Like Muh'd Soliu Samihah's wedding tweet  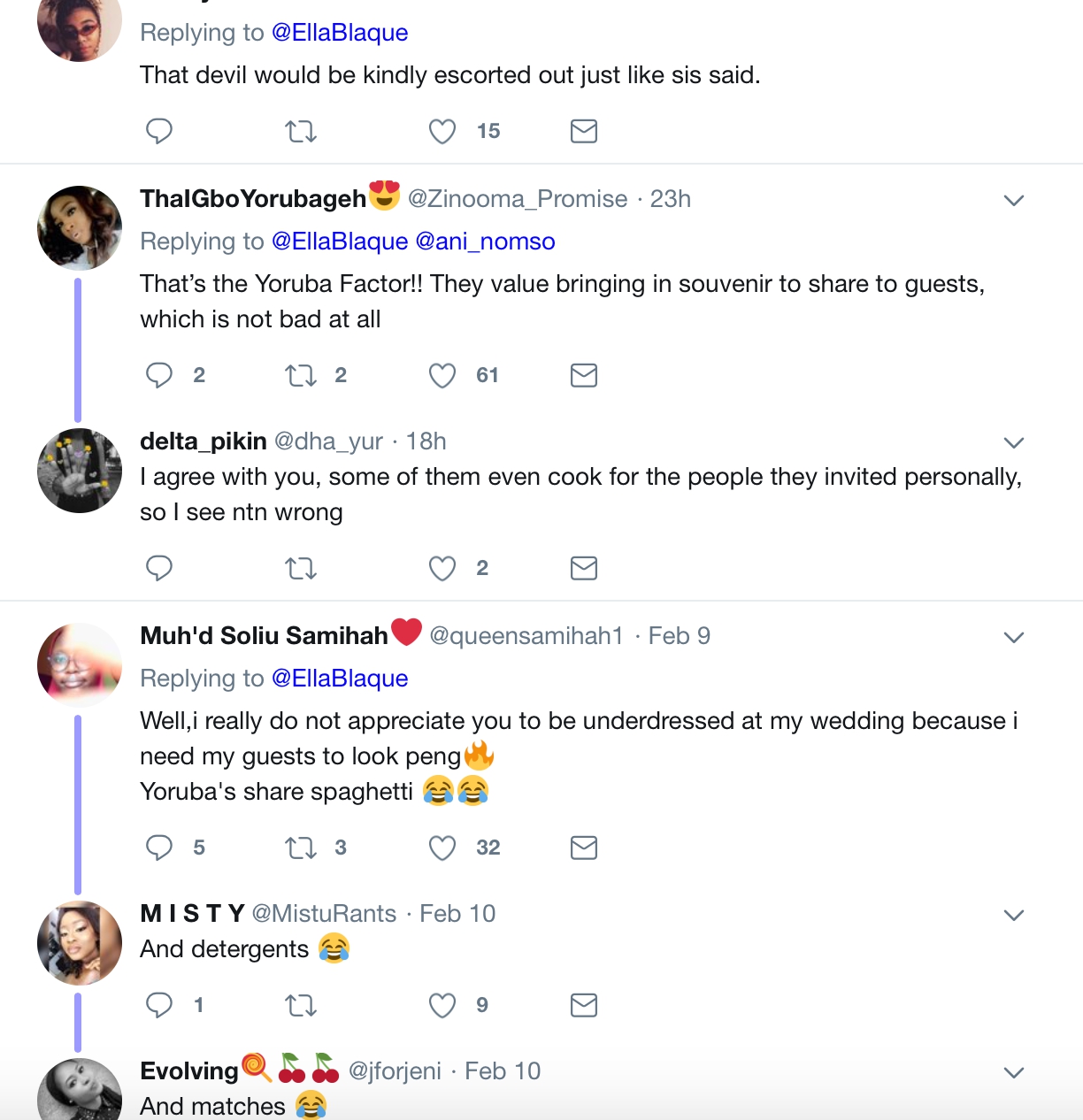[442, 848]
